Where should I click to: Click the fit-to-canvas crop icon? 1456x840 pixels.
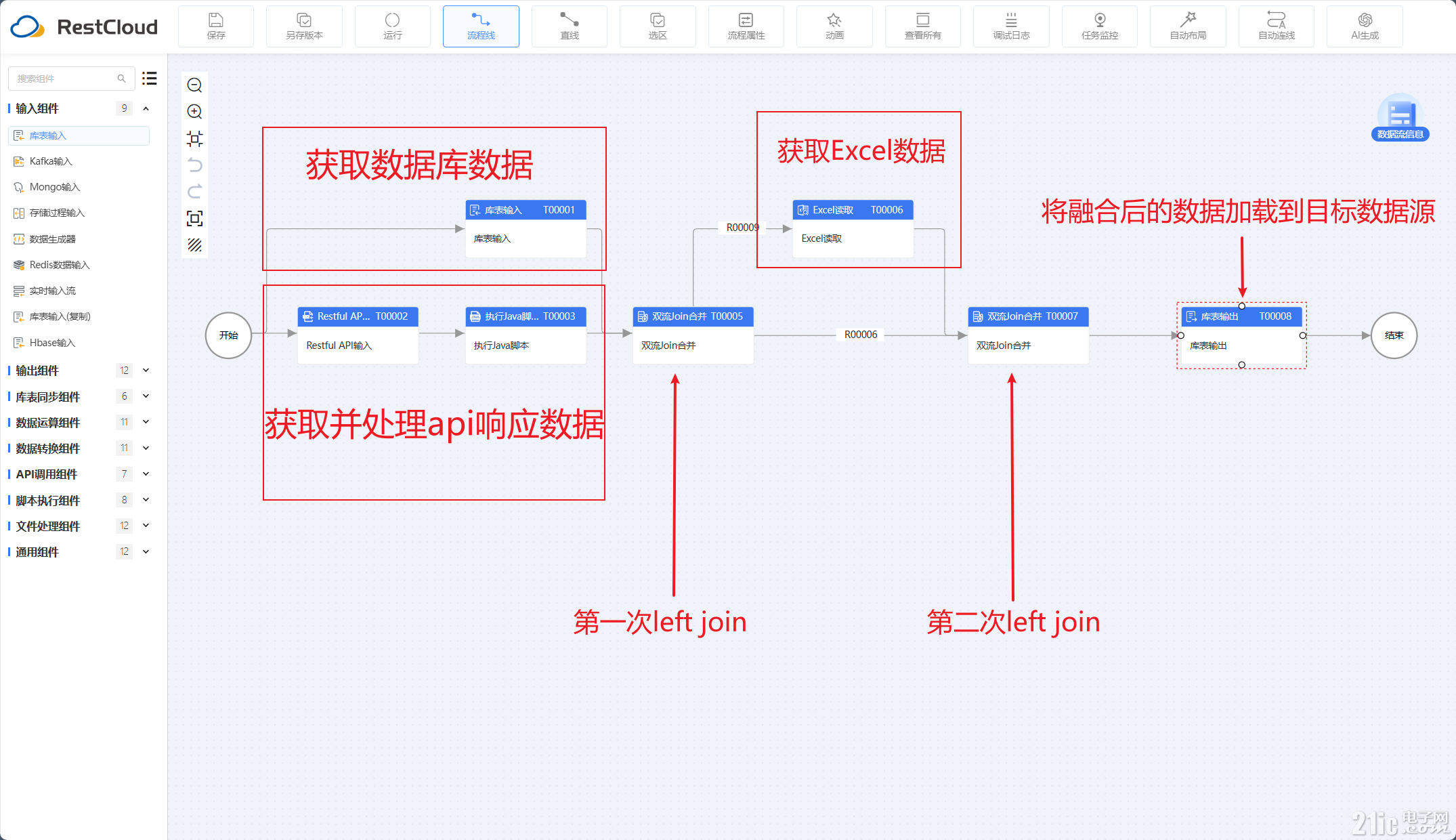point(194,138)
